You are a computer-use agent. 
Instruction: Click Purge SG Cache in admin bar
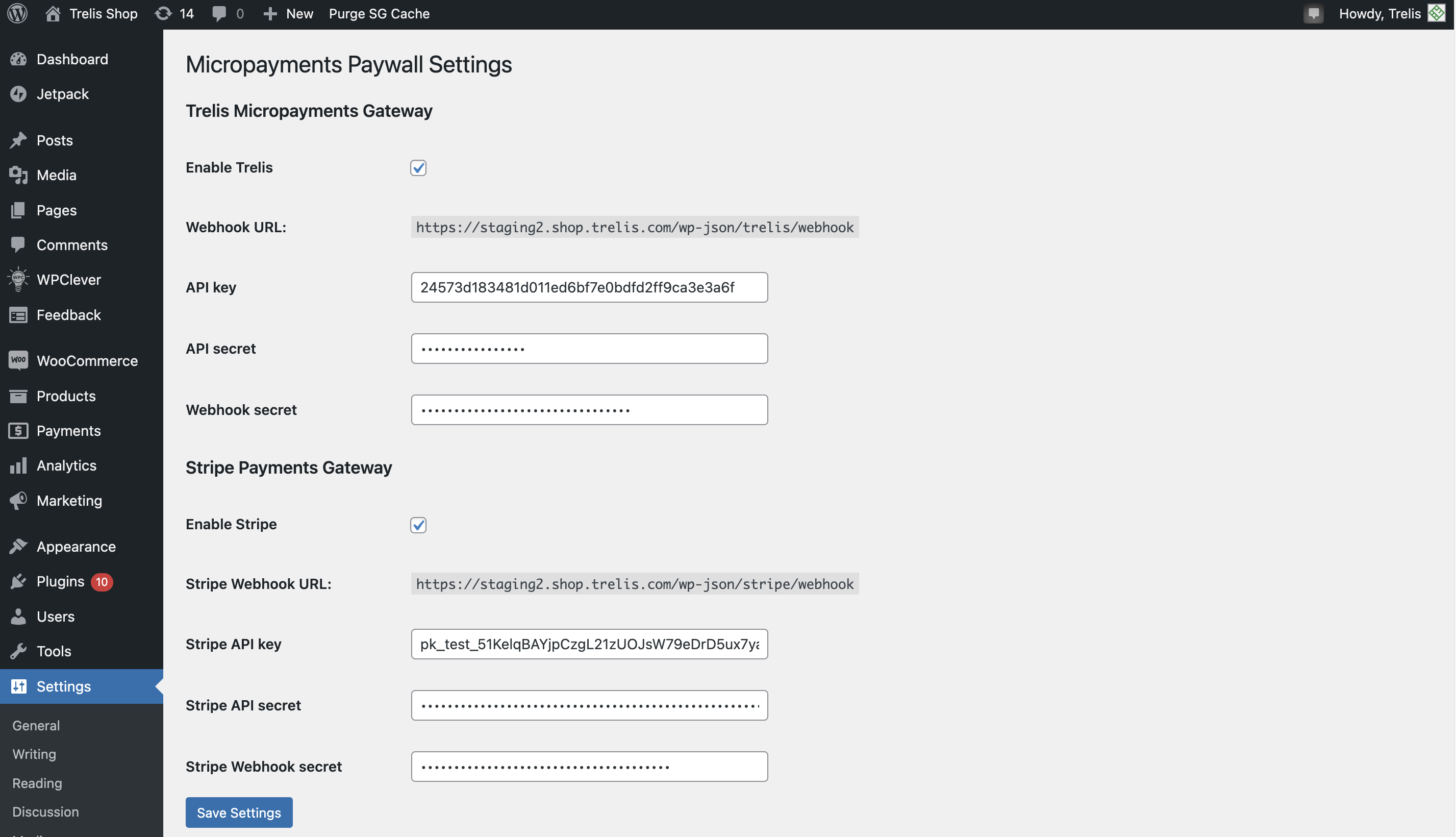click(x=379, y=14)
